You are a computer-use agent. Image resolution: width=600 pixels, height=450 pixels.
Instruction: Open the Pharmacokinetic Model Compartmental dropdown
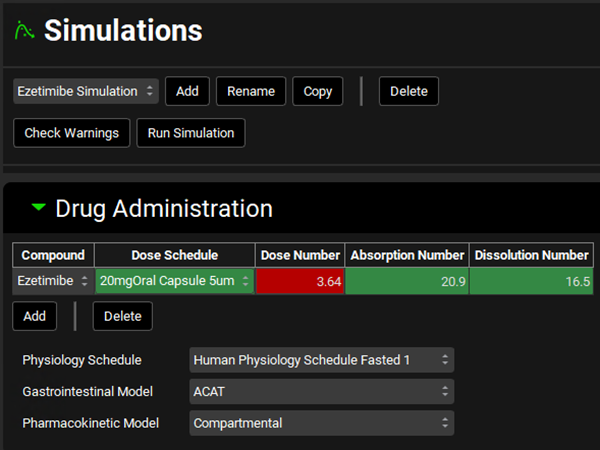tap(321, 423)
